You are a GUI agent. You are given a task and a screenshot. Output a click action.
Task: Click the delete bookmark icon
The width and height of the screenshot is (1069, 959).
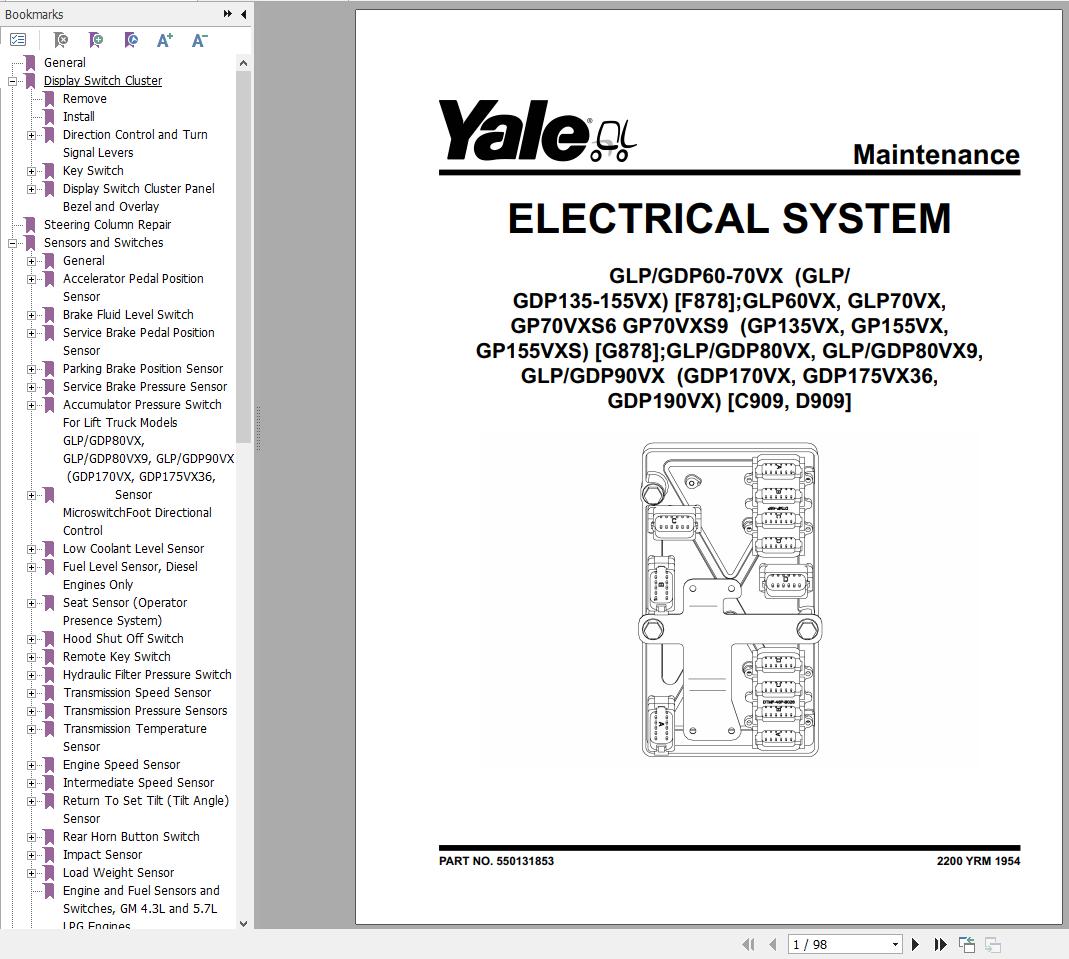[x=61, y=40]
